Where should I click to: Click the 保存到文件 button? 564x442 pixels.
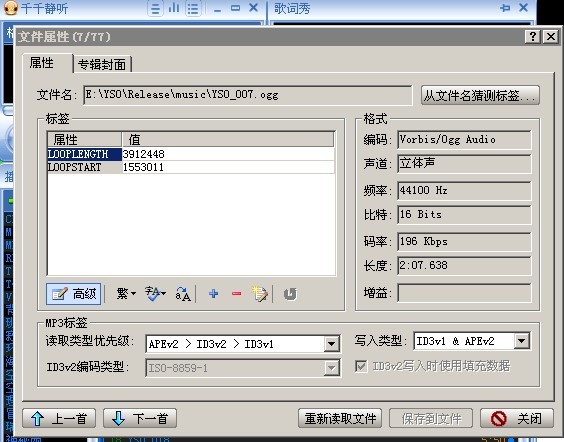pos(431,418)
